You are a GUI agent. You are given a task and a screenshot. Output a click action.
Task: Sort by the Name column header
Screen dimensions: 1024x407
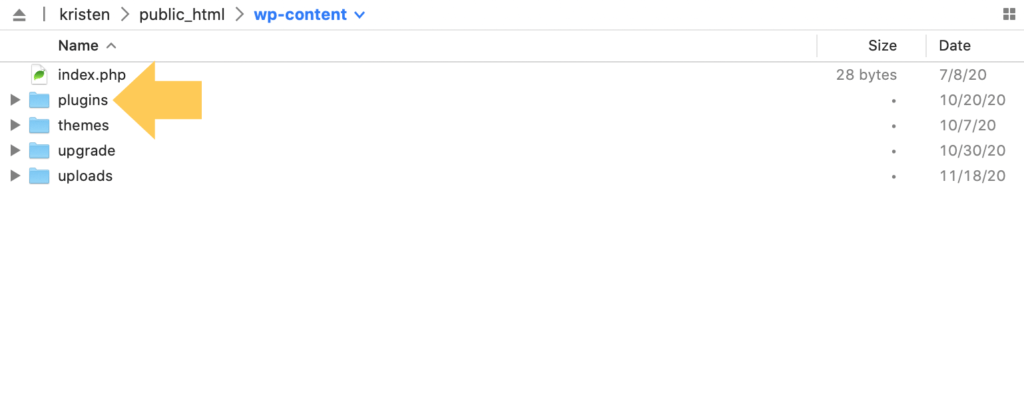click(x=78, y=46)
